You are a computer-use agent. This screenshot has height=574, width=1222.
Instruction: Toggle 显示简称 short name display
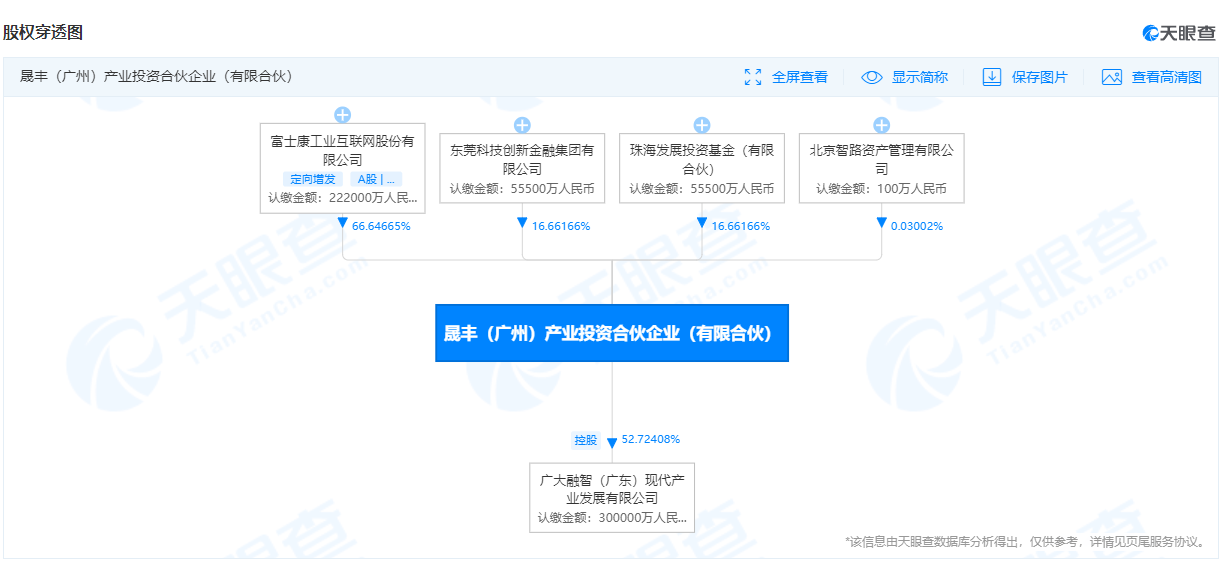pos(920,77)
